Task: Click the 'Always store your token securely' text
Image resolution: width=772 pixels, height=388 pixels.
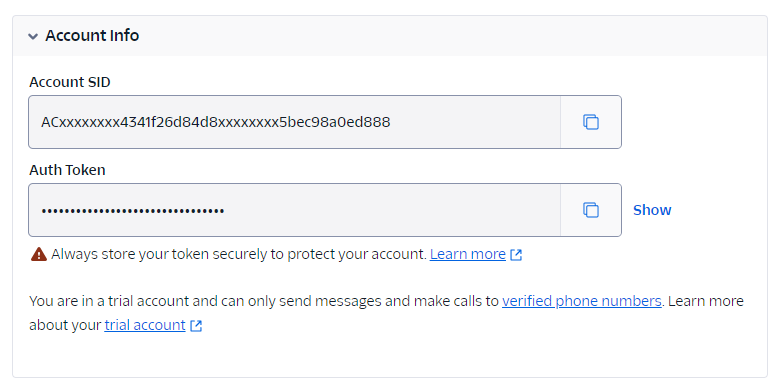Action: tap(239, 254)
